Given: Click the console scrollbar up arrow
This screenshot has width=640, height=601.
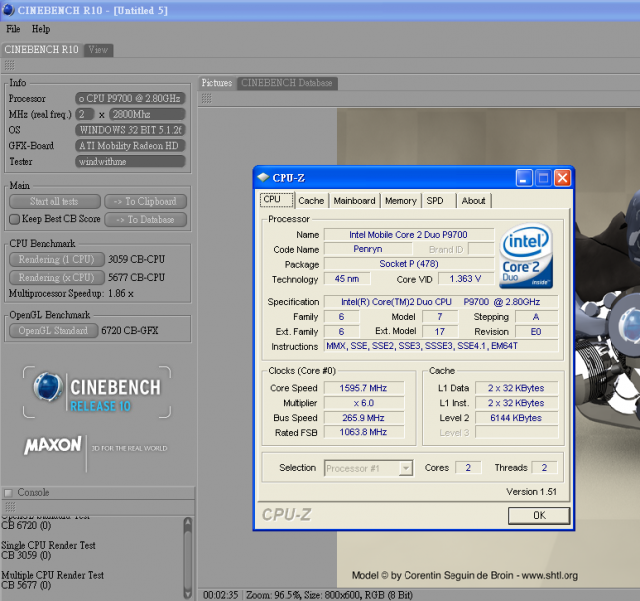Looking at the screenshot, I should pyautogui.click(x=188, y=522).
